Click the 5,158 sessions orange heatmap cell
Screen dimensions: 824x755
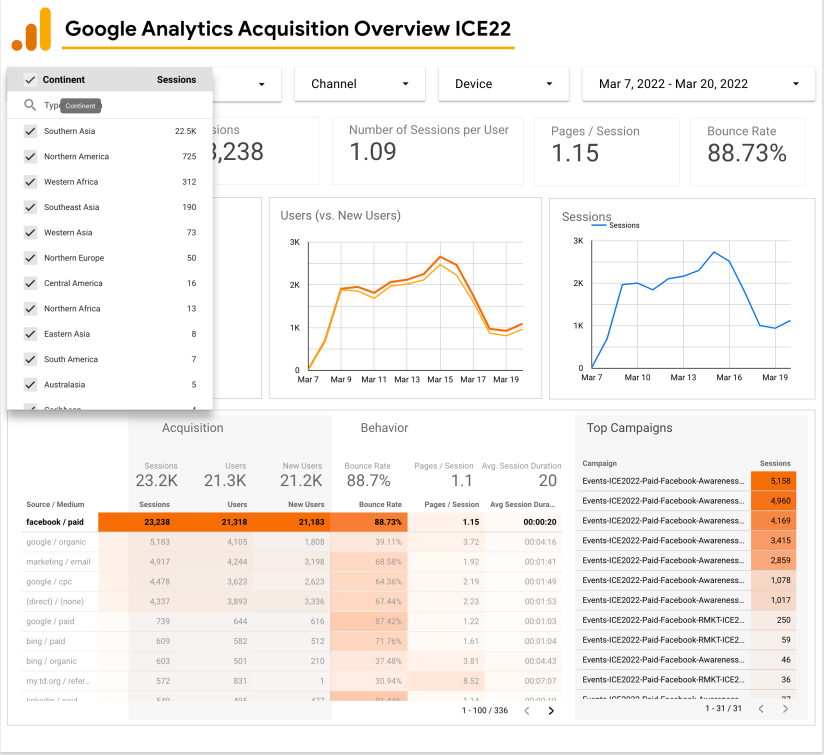(x=774, y=481)
